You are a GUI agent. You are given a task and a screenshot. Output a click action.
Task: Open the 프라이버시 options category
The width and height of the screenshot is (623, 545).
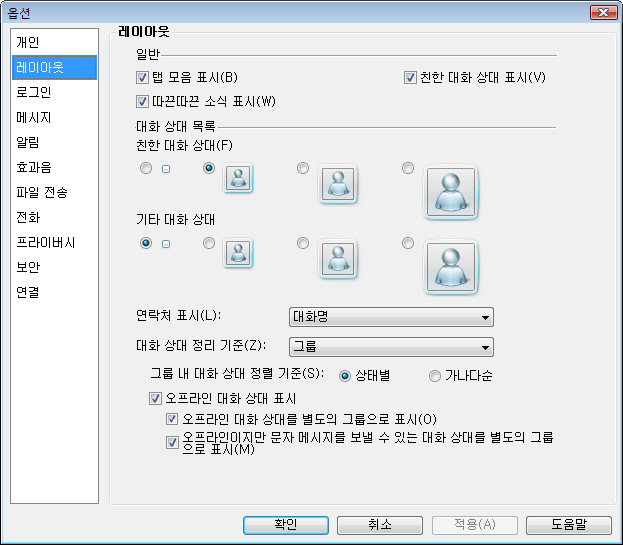coord(54,242)
